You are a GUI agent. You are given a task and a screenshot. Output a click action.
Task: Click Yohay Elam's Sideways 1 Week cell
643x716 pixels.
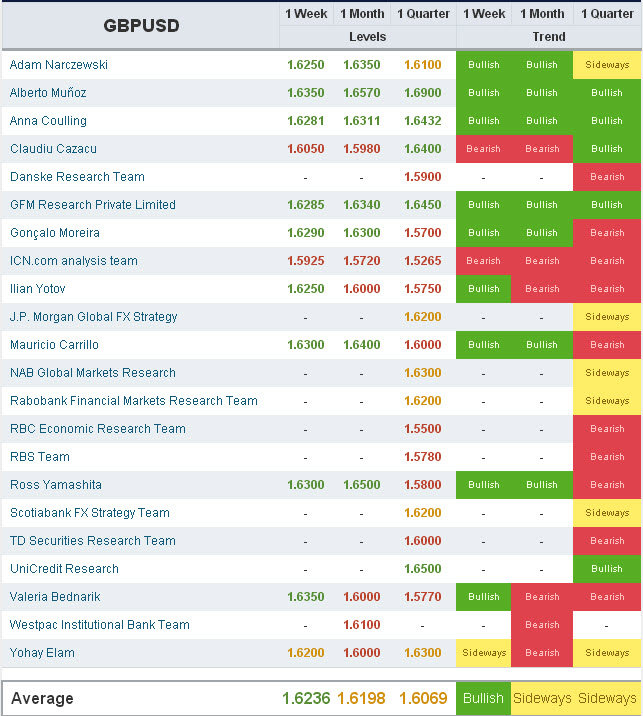point(484,653)
